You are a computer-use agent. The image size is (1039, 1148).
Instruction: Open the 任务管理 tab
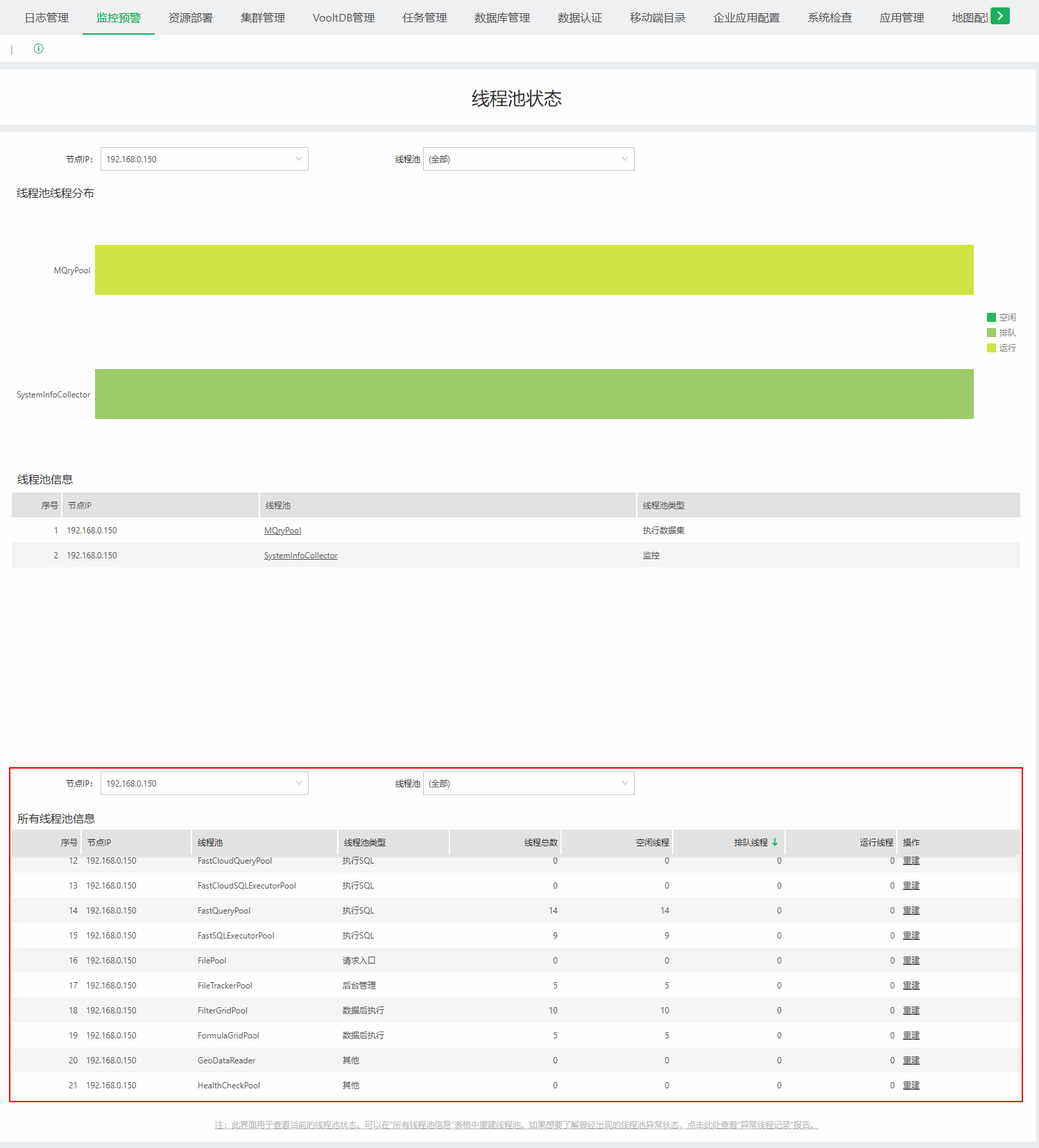point(424,17)
